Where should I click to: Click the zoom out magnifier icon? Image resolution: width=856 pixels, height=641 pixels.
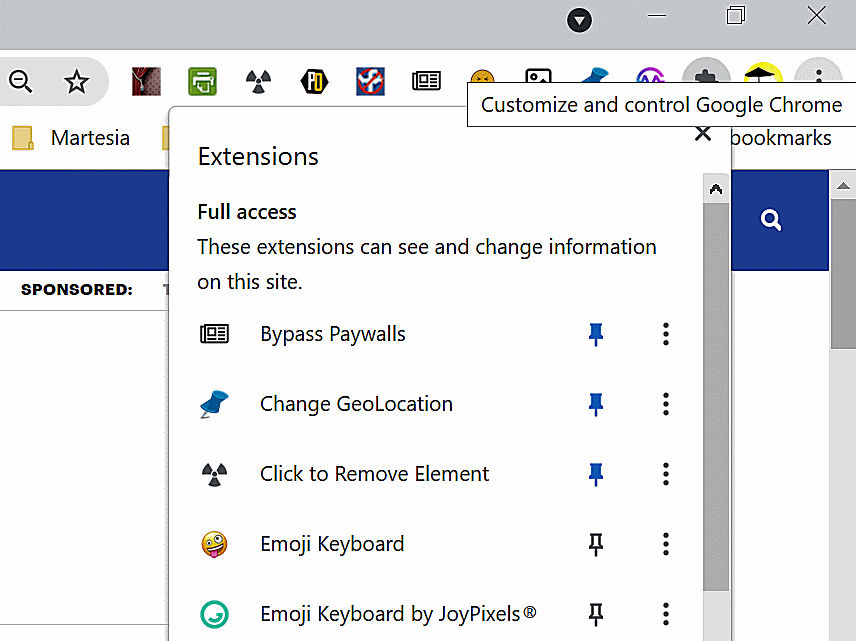tap(21, 82)
